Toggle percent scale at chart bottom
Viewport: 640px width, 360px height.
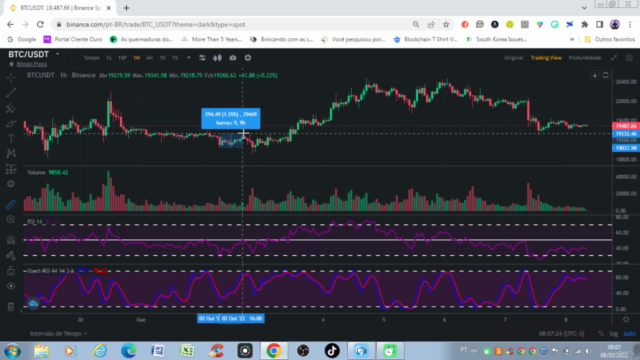click(600, 333)
